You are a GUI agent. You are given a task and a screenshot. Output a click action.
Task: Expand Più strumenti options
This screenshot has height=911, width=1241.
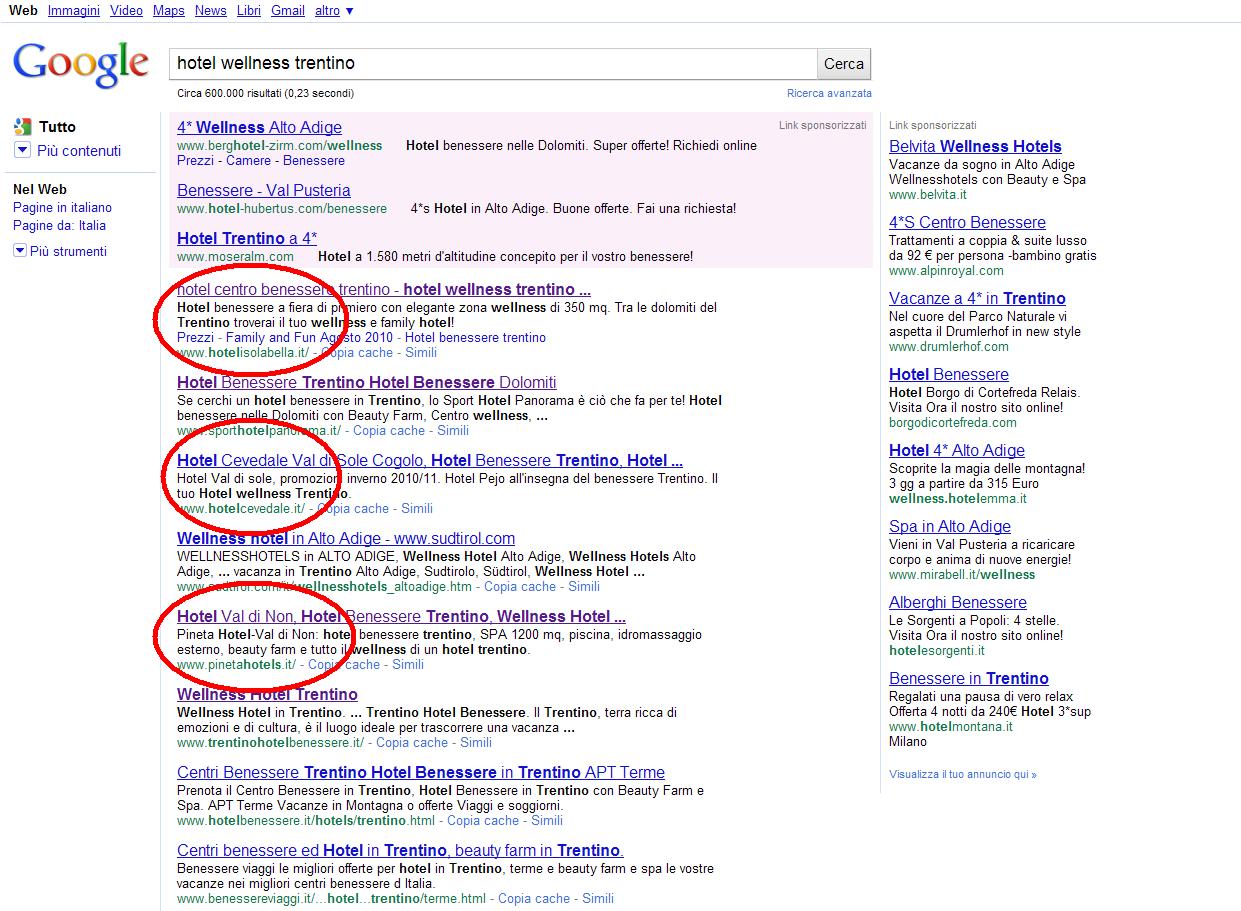tap(60, 252)
